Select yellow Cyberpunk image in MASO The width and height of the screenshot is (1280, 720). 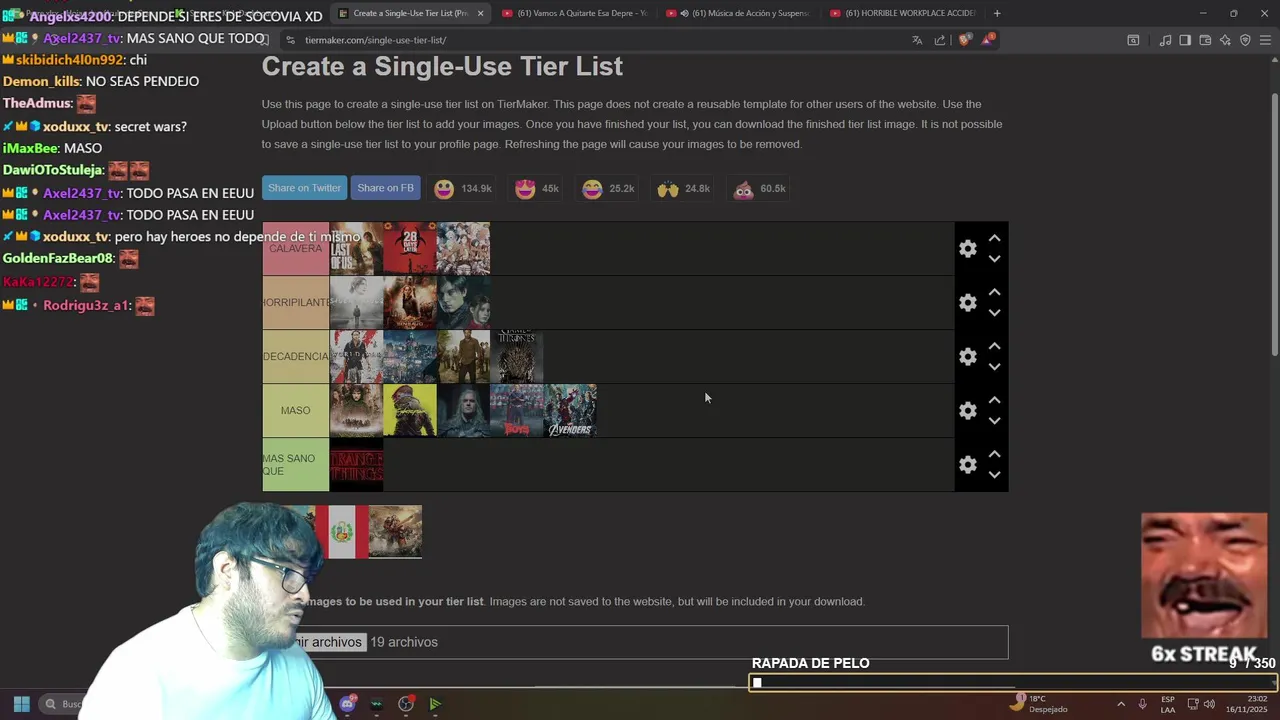click(x=410, y=411)
